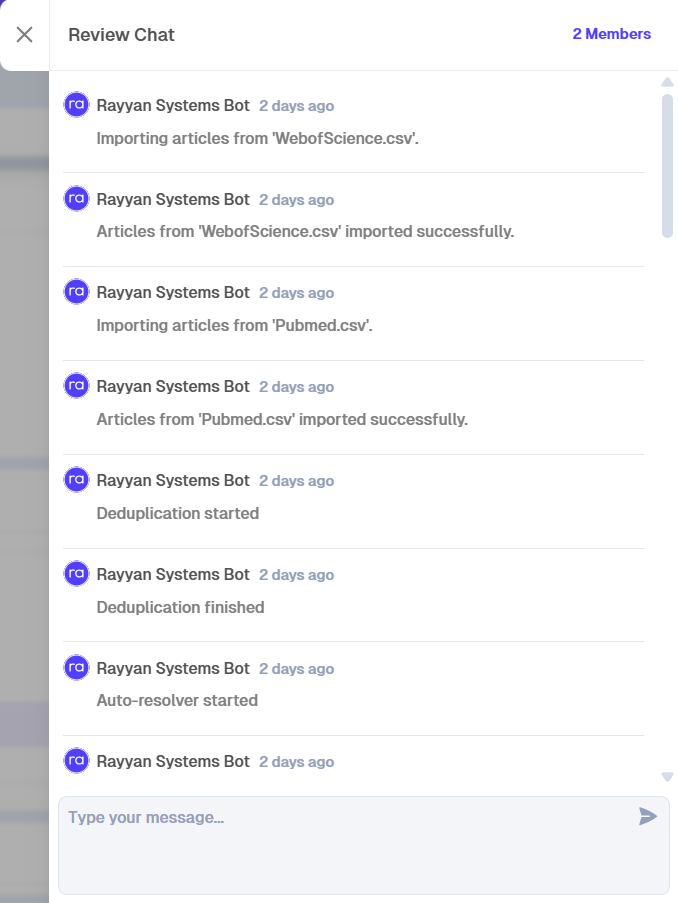Image resolution: width=678 pixels, height=903 pixels.
Task: Click bot avatar beside Auto-resolver started
Action: [76, 667]
